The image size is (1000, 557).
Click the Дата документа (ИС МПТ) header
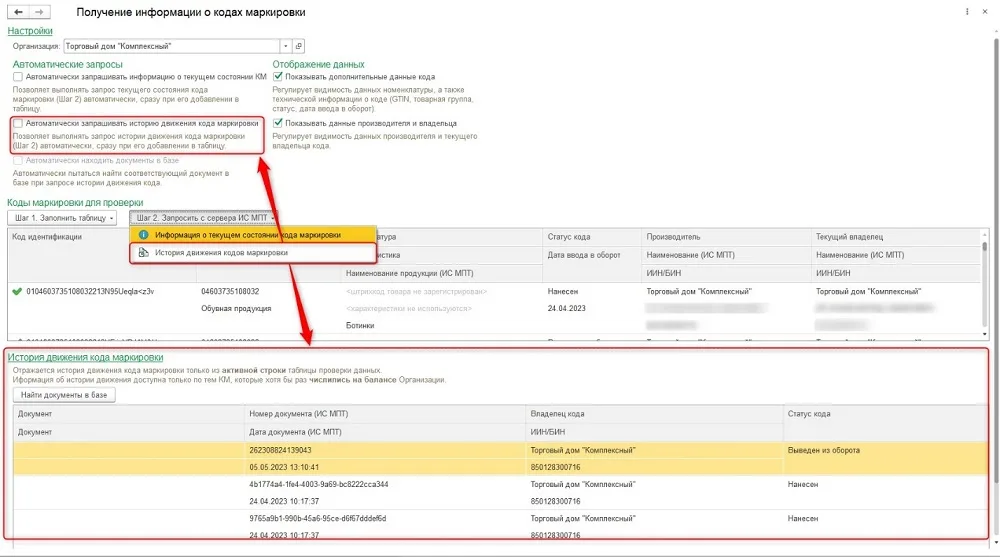(295, 432)
